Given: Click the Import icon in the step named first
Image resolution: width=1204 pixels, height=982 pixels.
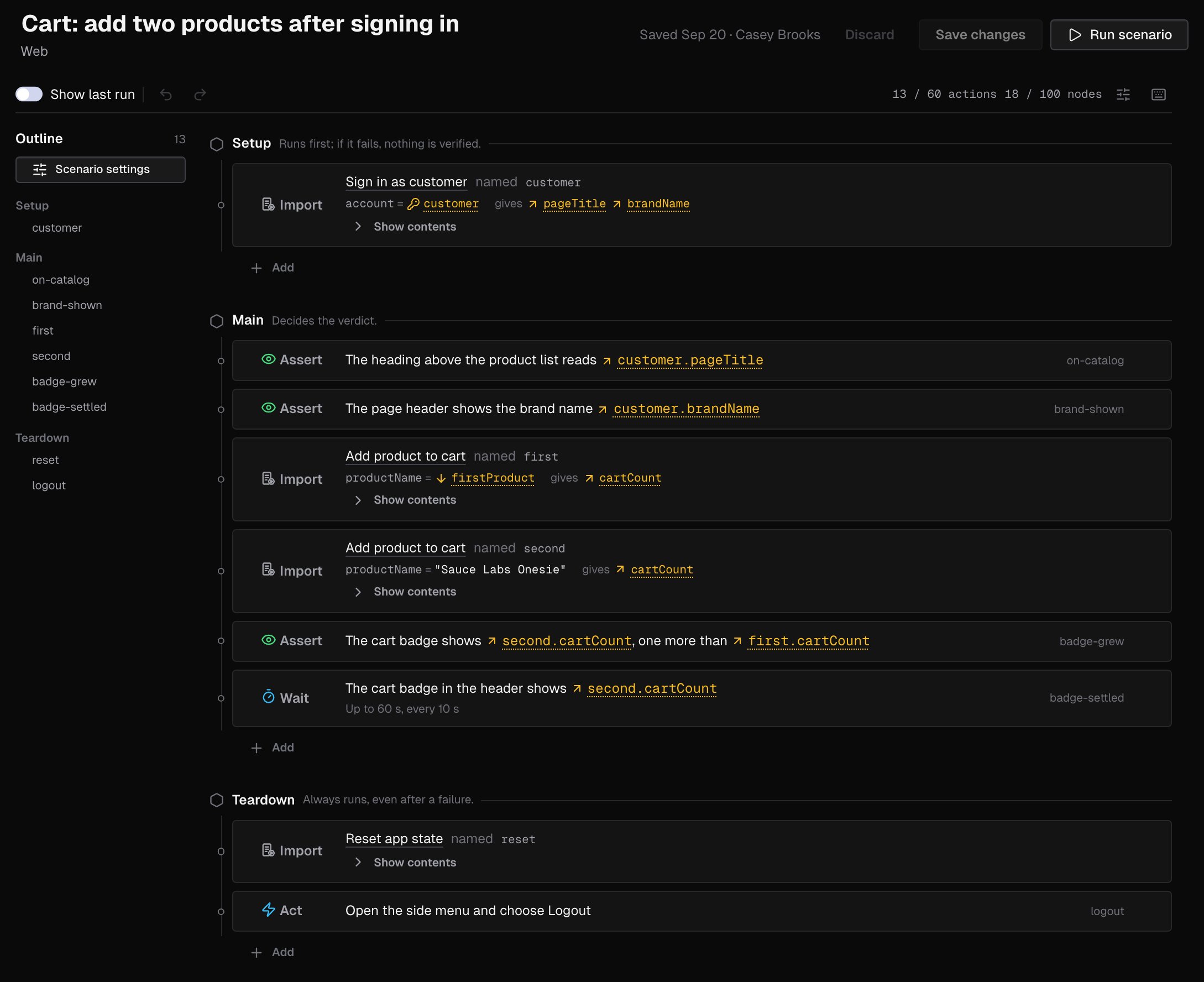Looking at the screenshot, I should pyautogui.click(x=268, y=479).
